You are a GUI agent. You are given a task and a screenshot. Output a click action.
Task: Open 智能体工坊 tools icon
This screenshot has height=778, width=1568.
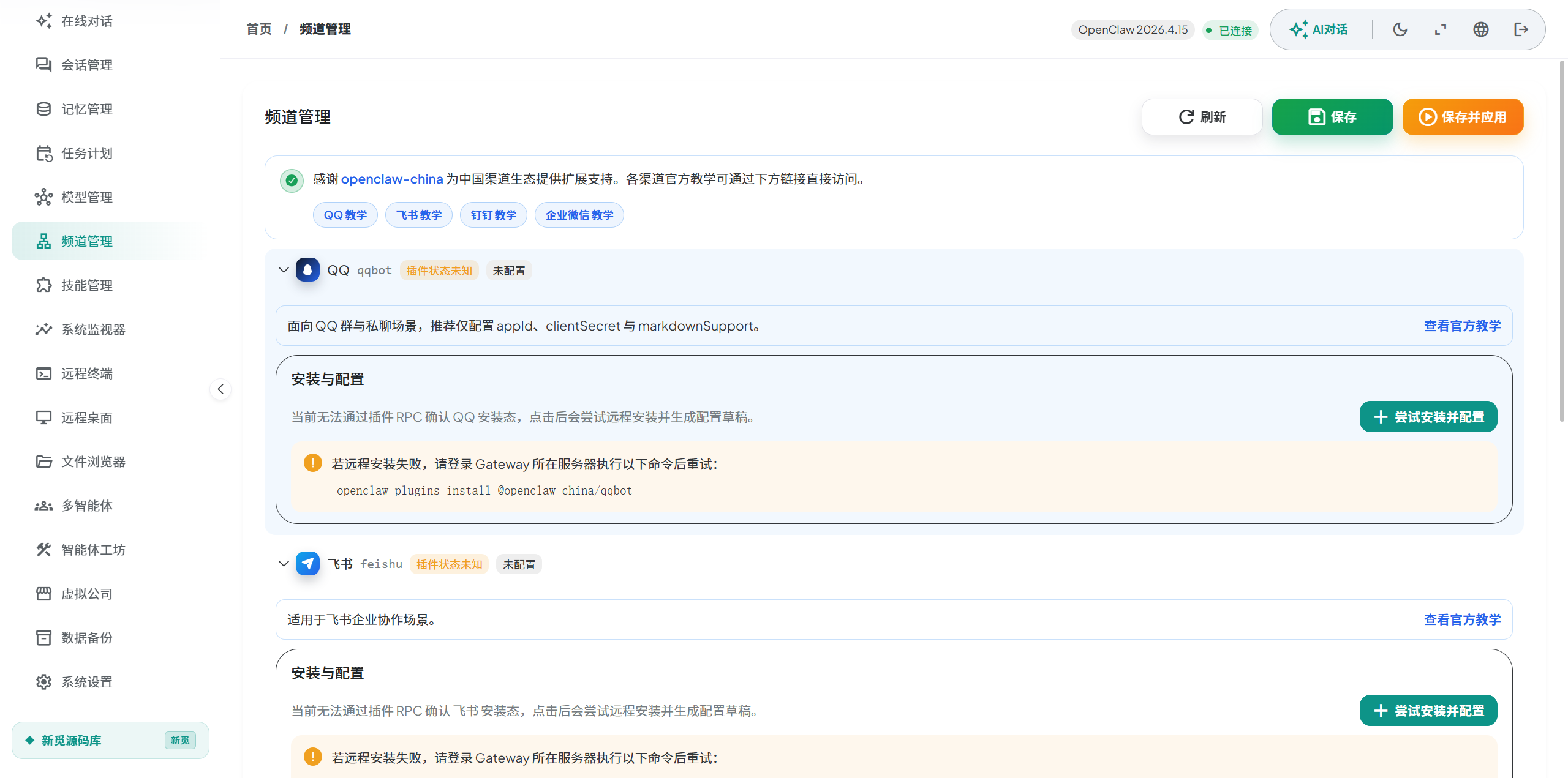43,550
